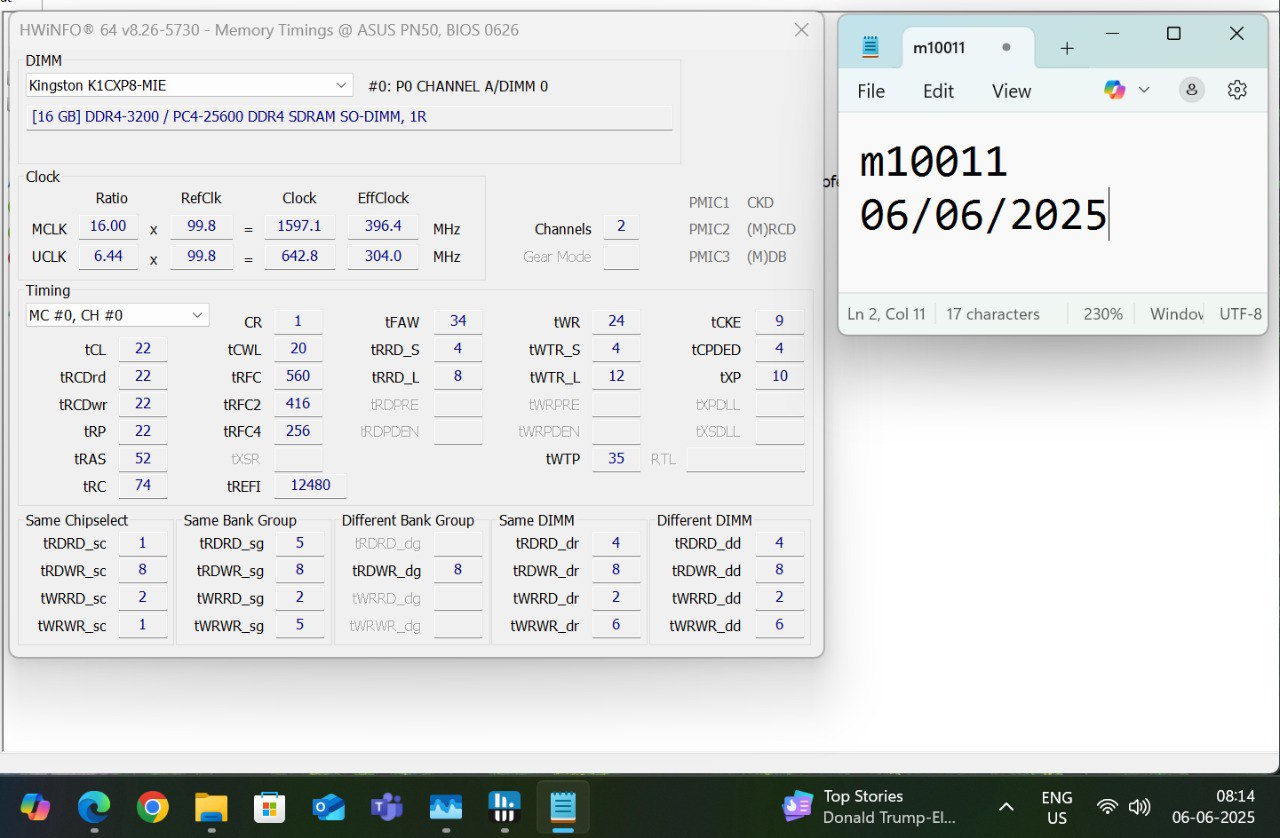Add a new Notepad tab
This screenshot has height=838, width=1280.
tap(1067, 48)
